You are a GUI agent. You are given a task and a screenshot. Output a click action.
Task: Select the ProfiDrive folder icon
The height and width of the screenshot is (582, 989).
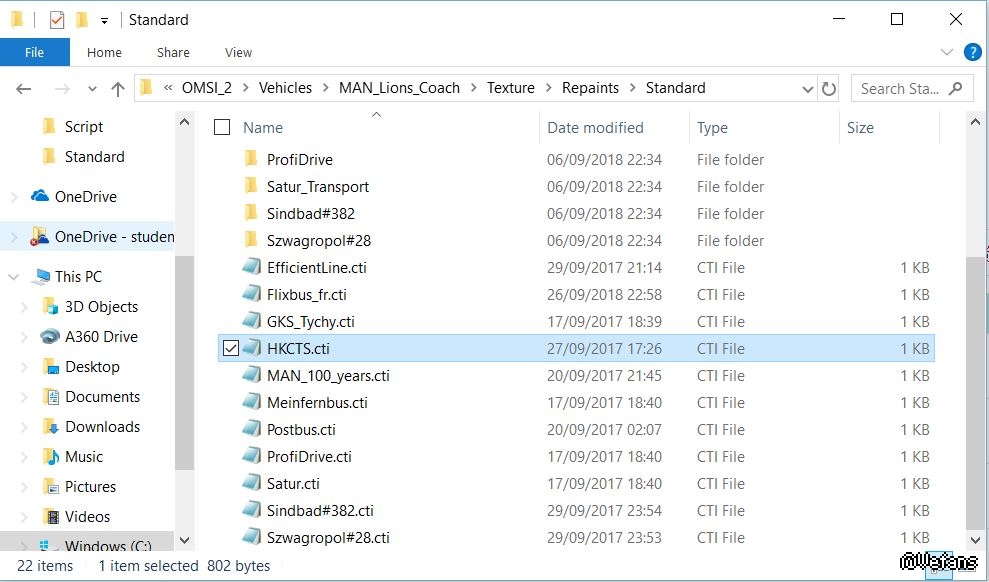(250, 158)
